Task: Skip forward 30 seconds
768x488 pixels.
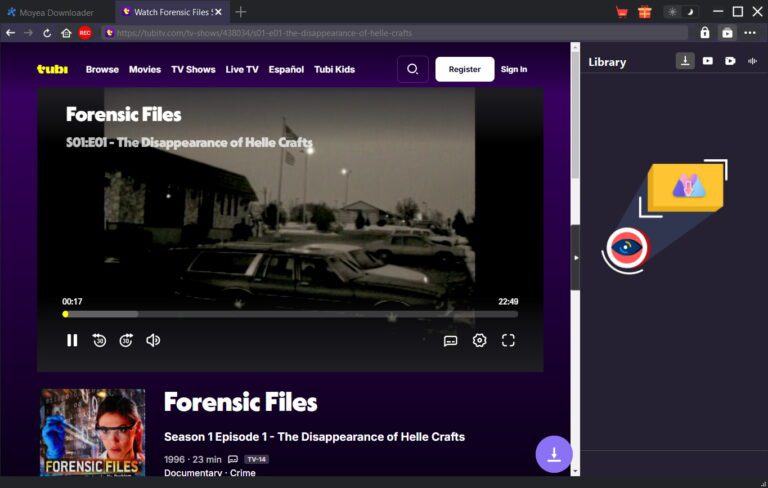Action: click(126, 340)
